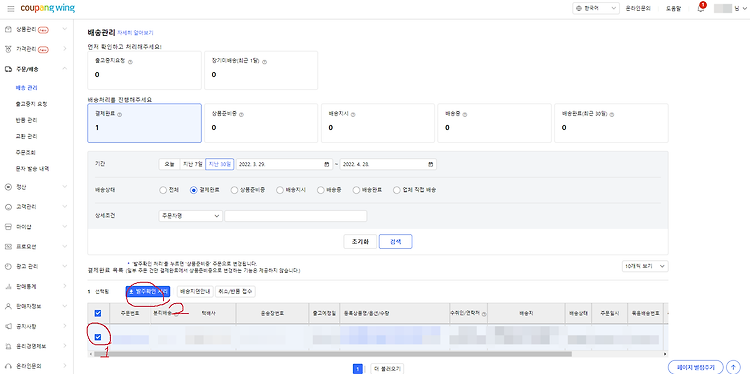Open the hamburger menu next to Coupang Wing logo
The height and width of the screenshot is (374, 750).
coord(11,9)
